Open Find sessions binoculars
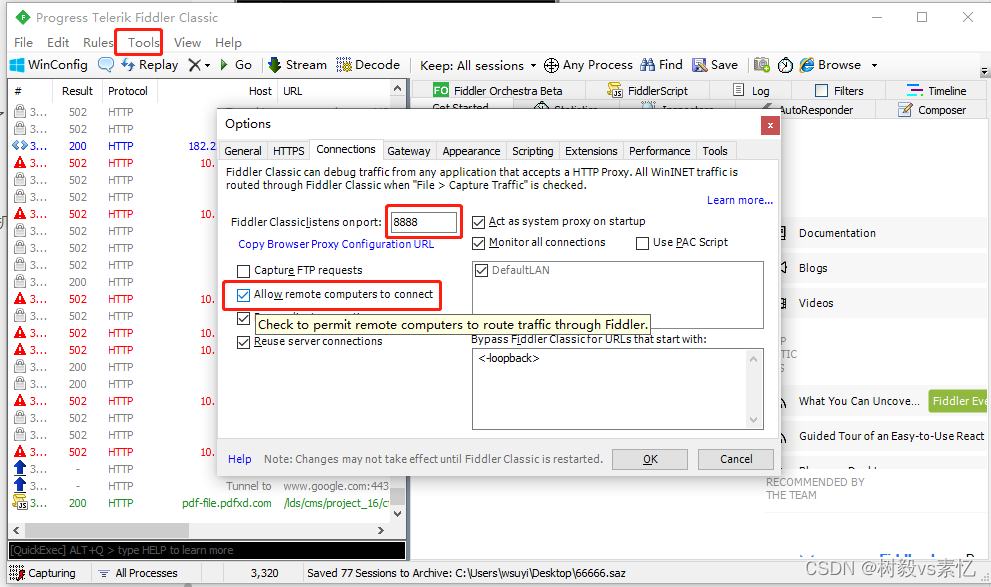 pyautogui.click(x=661, y=64)
